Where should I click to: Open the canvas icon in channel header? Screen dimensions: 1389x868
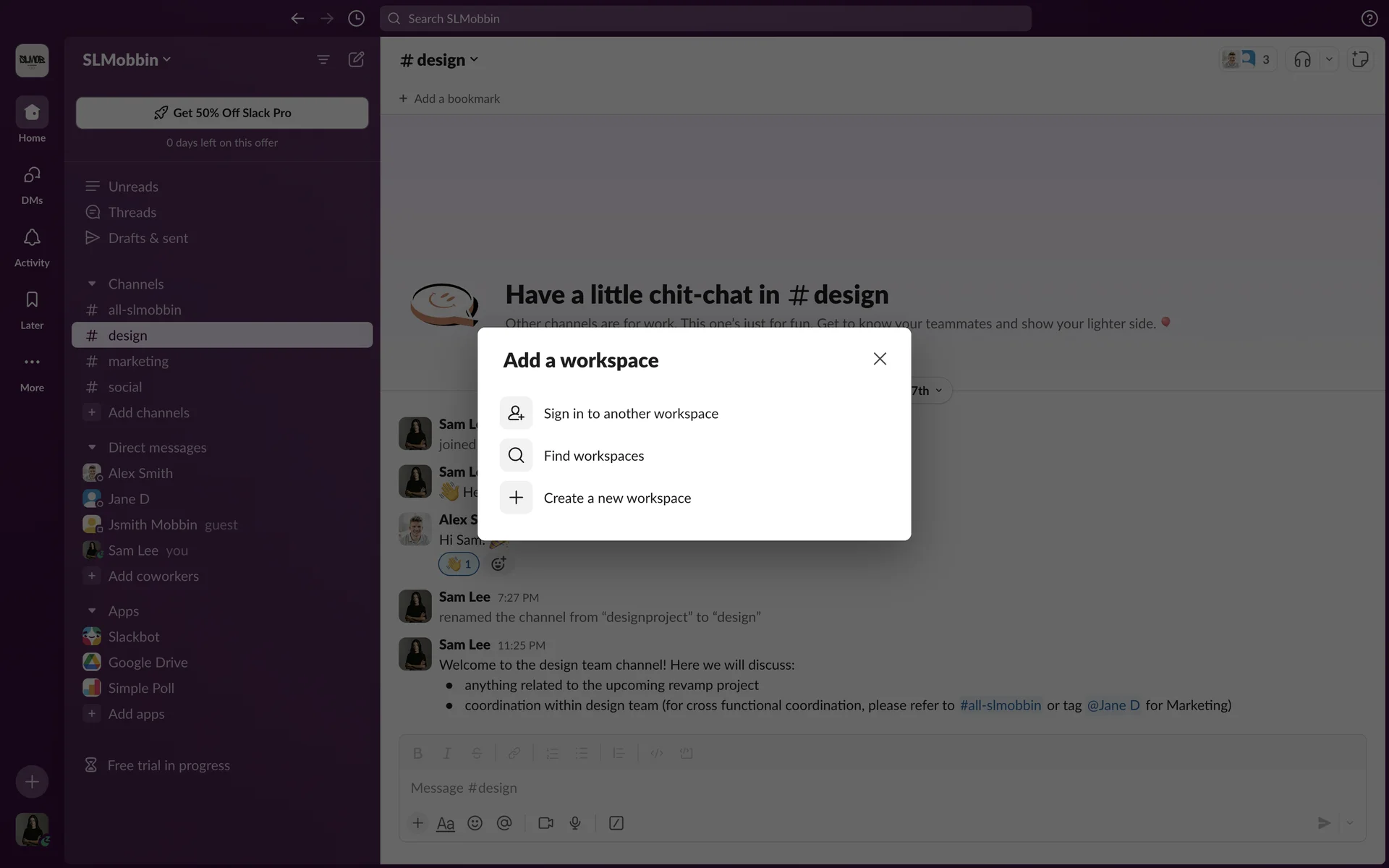click(x=1360, y=59)
